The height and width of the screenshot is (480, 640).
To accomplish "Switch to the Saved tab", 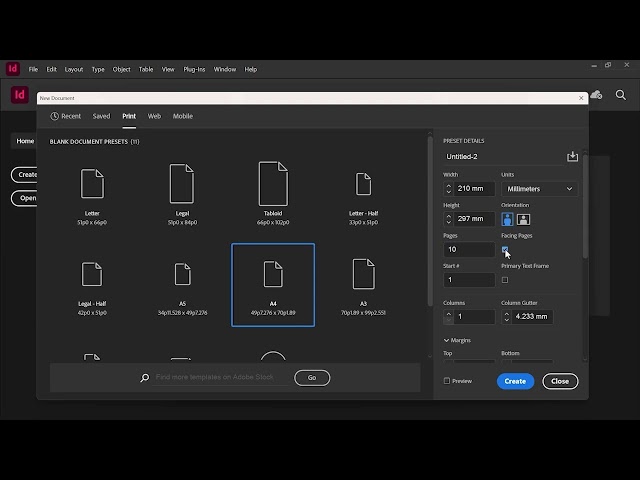I will click(101, 116).
